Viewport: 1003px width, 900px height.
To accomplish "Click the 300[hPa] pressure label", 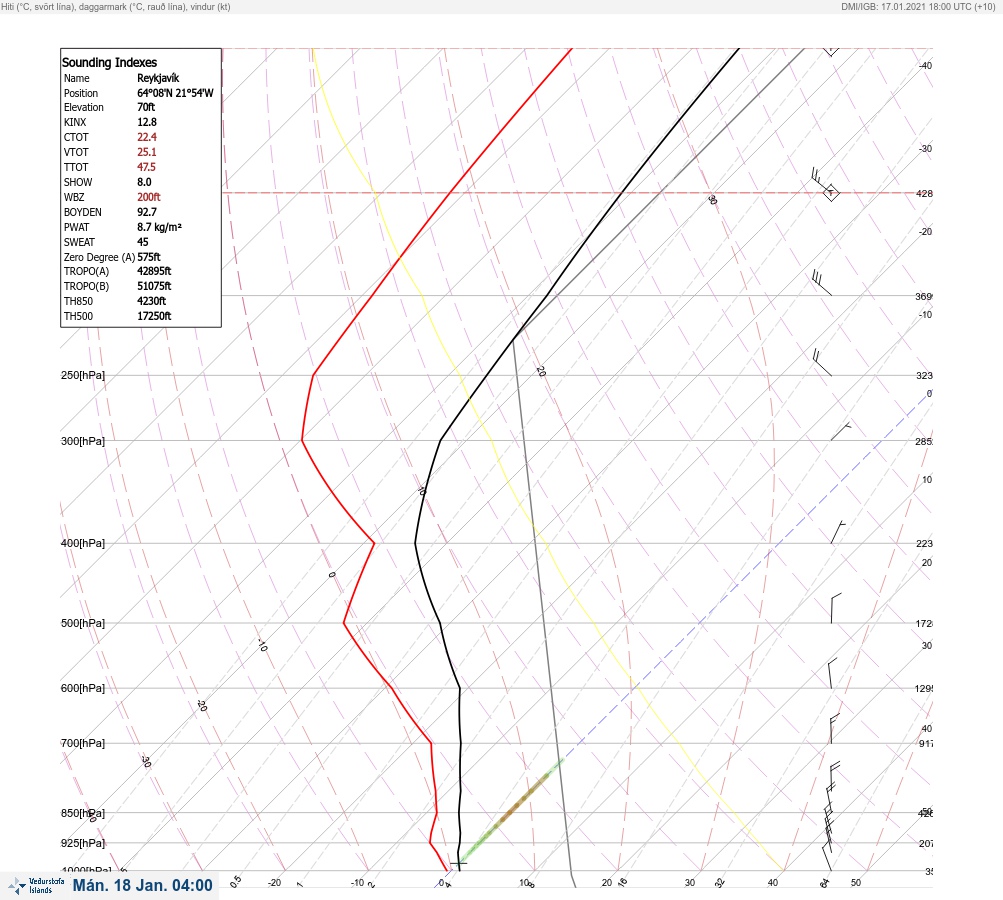I will [83, 441].
